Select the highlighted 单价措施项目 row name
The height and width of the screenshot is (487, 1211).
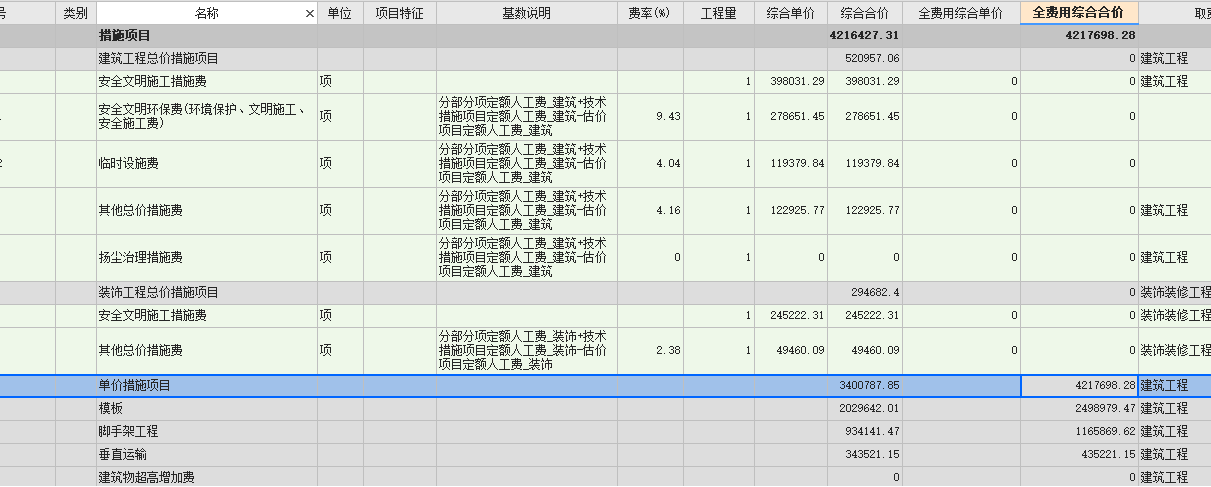134,385
